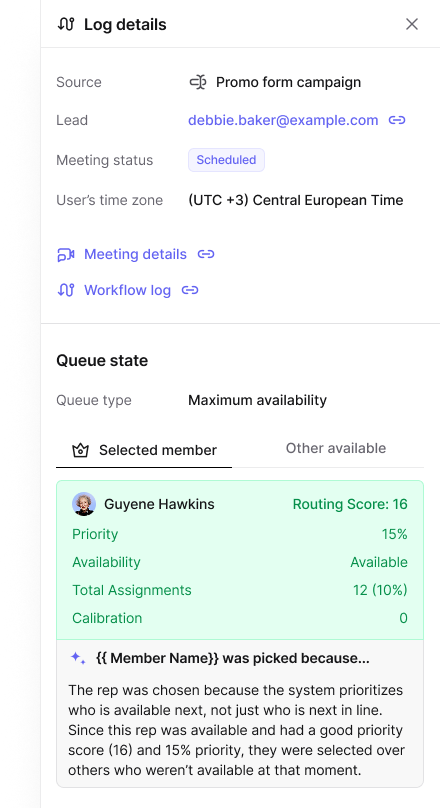
Task: Open the Meeting details link
Action: tap(135, 254)
